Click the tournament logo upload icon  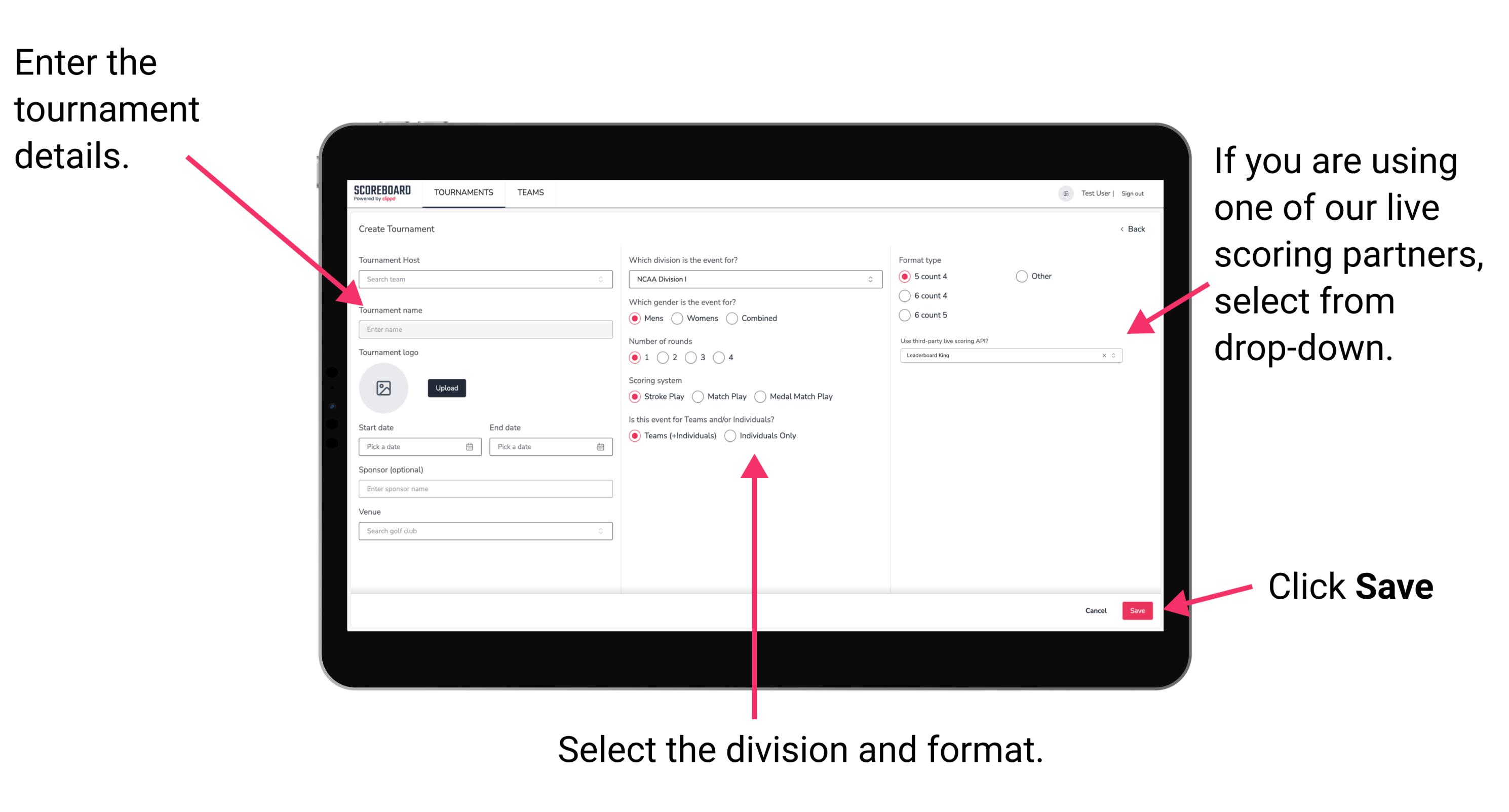pyautogui.click(x=385, y=388)
